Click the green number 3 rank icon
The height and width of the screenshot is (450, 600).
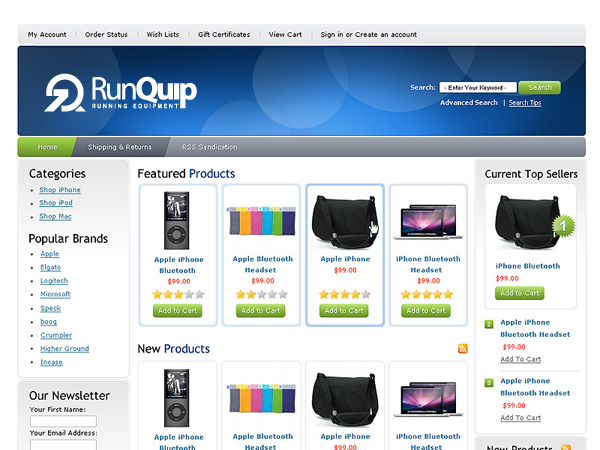tap(489, 382)
